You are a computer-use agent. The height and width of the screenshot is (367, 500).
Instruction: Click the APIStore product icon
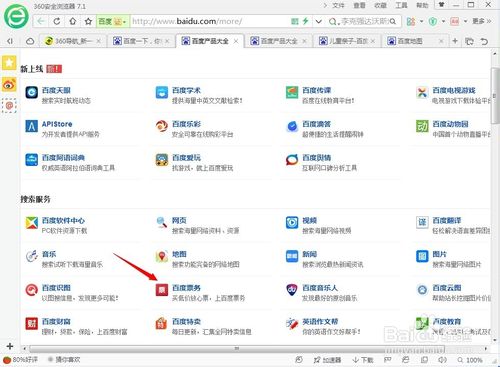point(32,126)
